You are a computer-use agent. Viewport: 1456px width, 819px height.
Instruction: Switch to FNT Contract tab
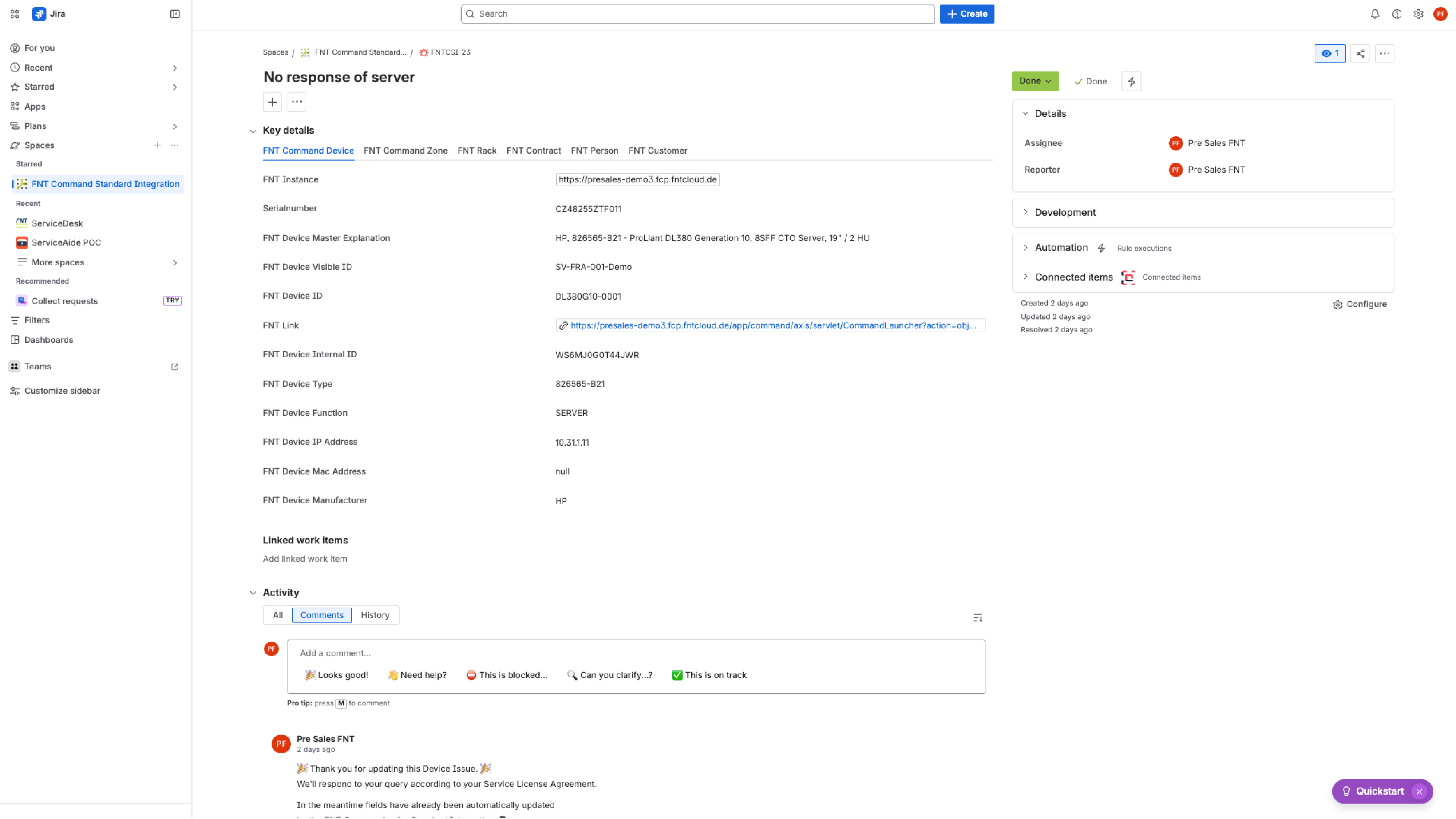pos(533,151)
